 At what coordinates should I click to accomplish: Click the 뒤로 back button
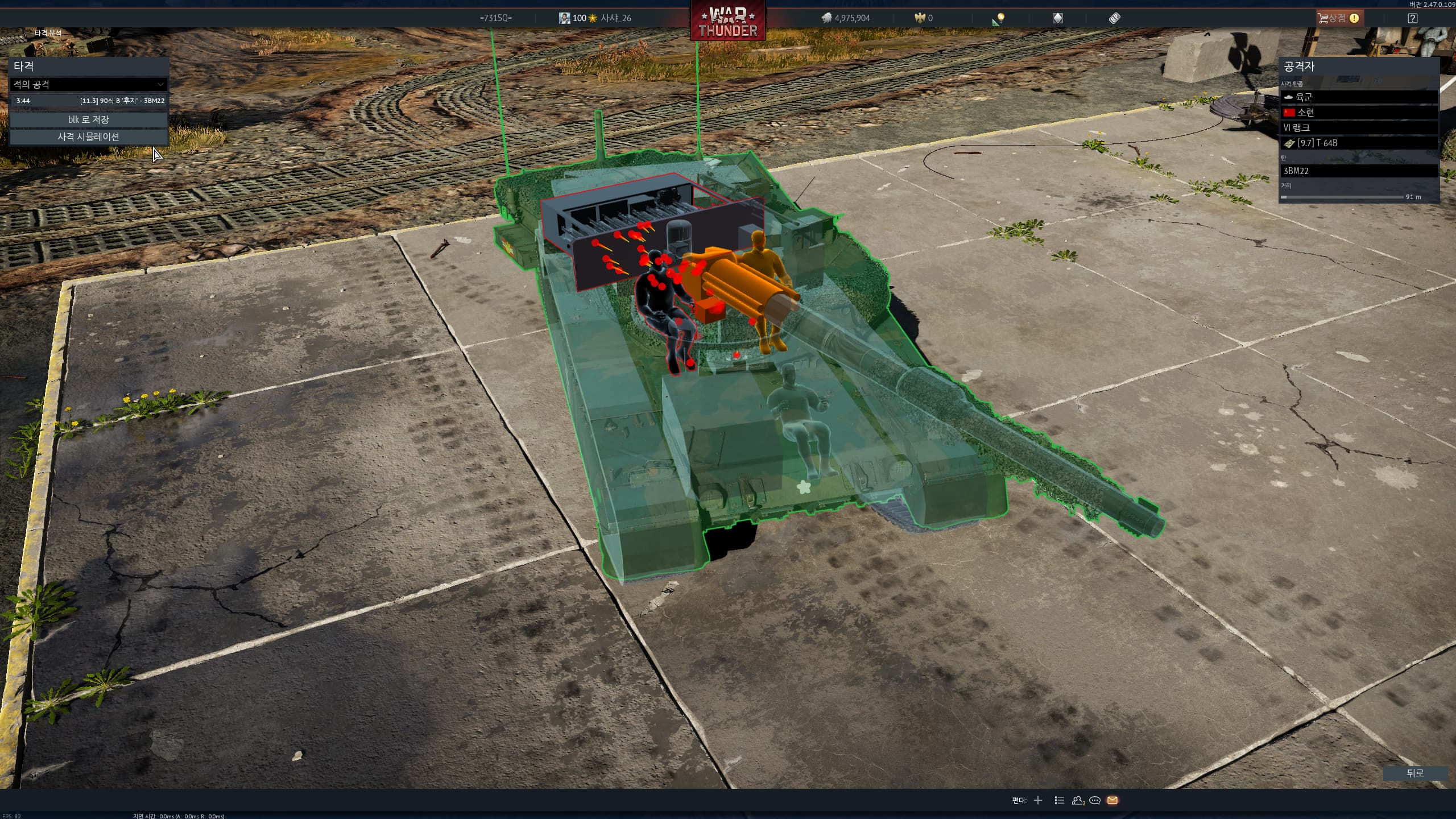coord(1415,773)
